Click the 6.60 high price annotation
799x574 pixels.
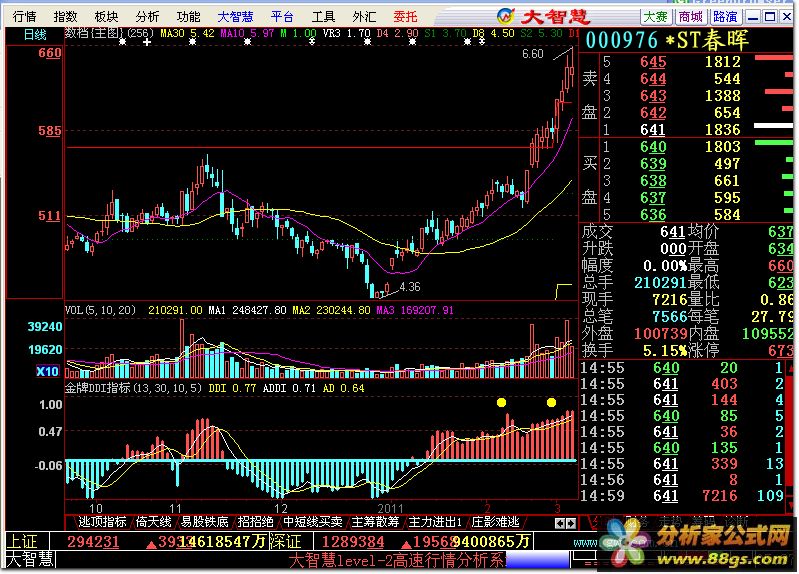[x=532, y=54]
